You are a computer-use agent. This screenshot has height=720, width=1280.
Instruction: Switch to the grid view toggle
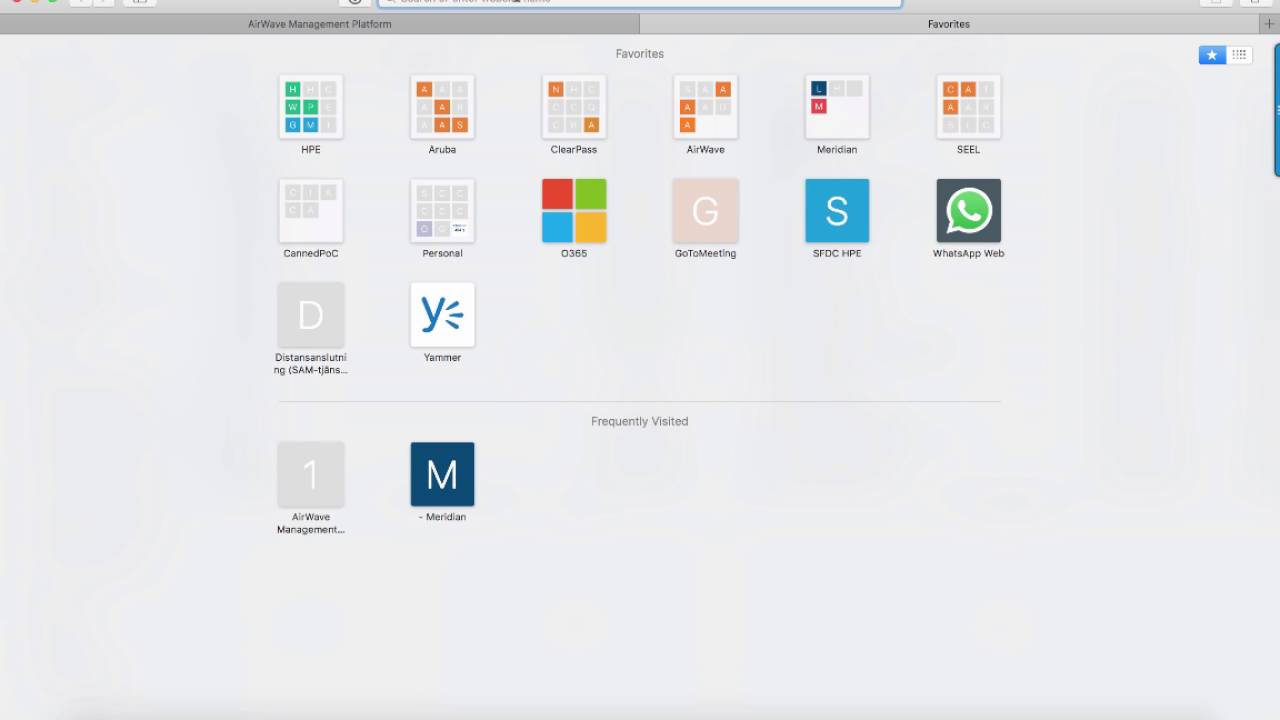tap(1239, 55)
